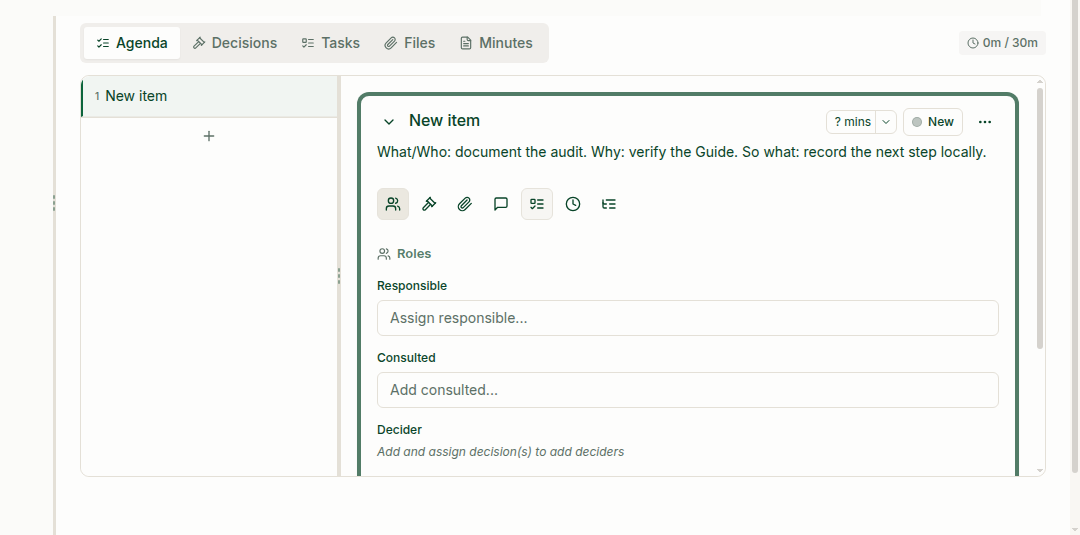Click the 'Decider' label
The image size is (1080, 535).
click(x=399, y=430)
